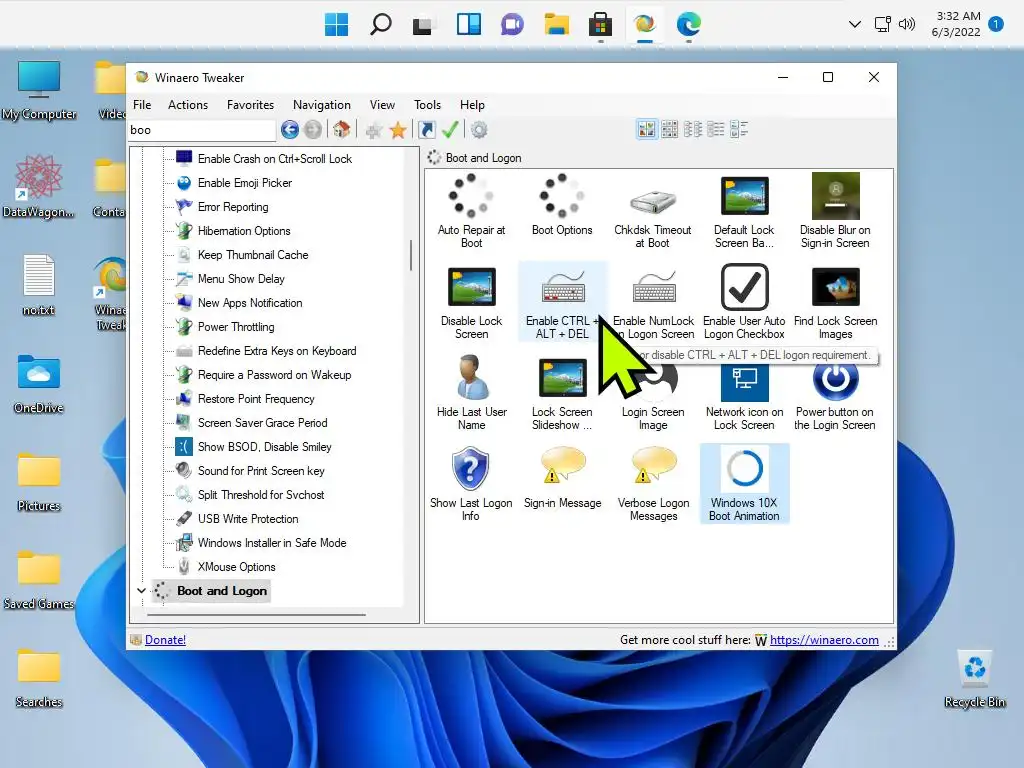Open Recycle Bin on desktop
Screen dimensions: 1024x768
[974, 680]
